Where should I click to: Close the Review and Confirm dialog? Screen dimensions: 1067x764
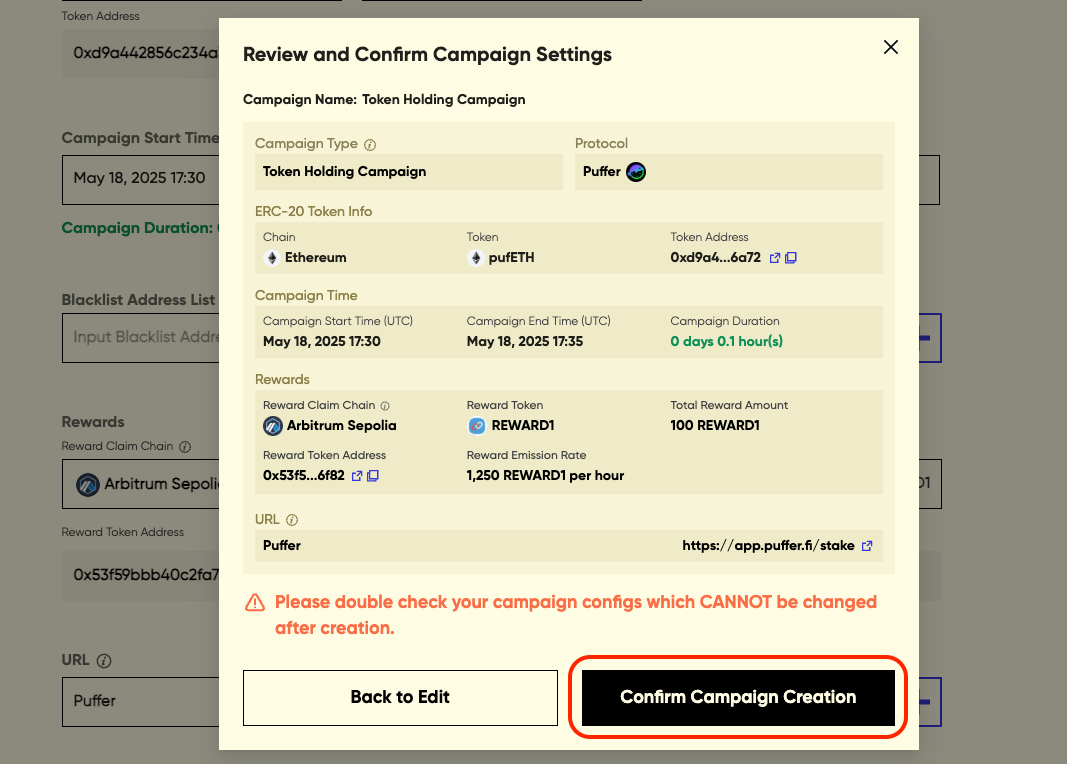click(890, 47)
